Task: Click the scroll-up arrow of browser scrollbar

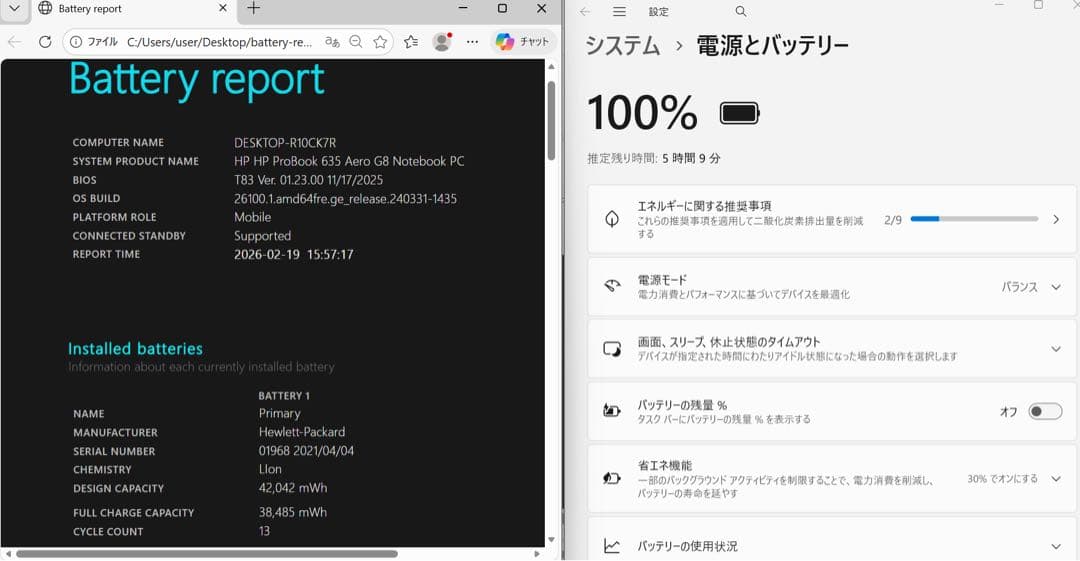Action: (x=551, y=67)
